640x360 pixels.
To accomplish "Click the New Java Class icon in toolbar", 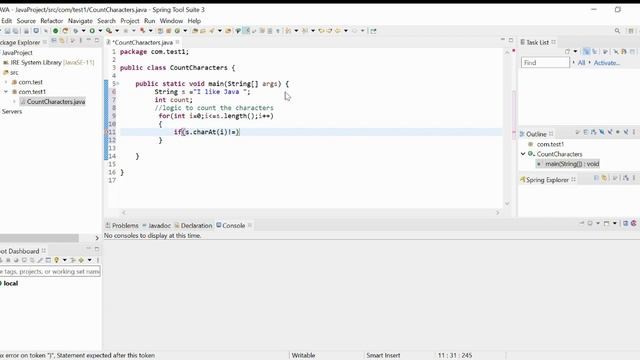I will click(x=177, y=31).
